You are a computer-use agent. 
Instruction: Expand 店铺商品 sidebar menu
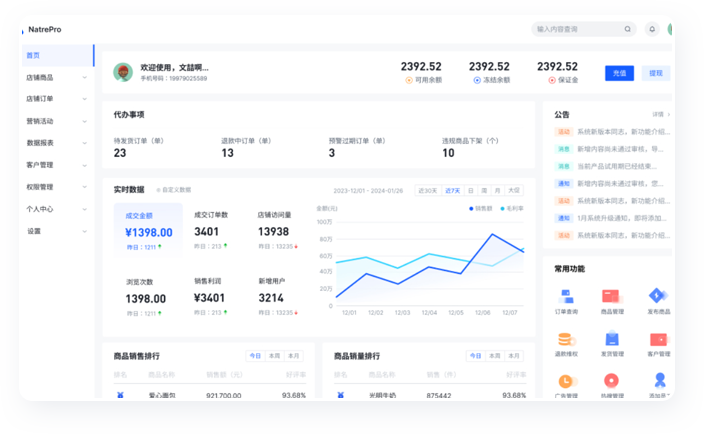click(x=56, y=77)
